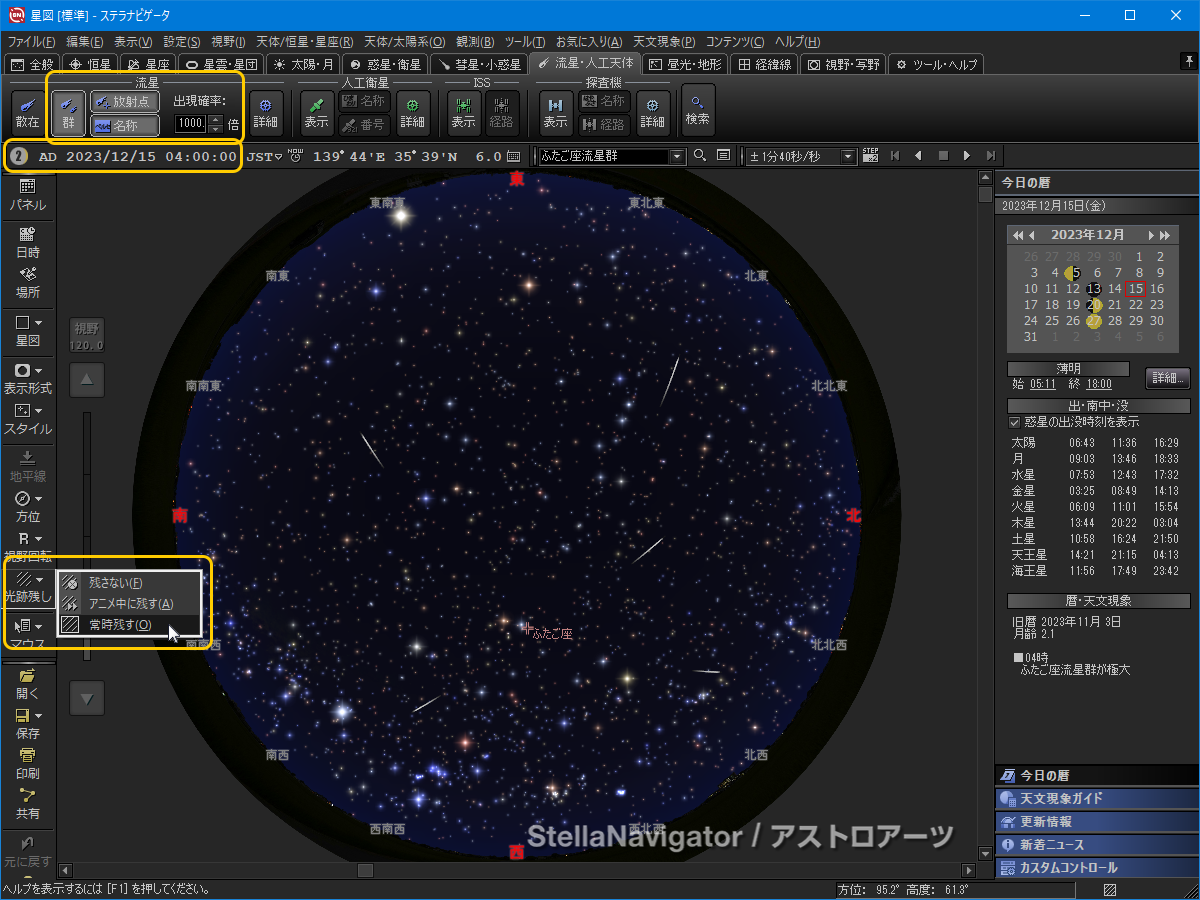Screen dimensions: 1200x900
Task: Click the zoom up-arrow button
Action: point(87,380)
